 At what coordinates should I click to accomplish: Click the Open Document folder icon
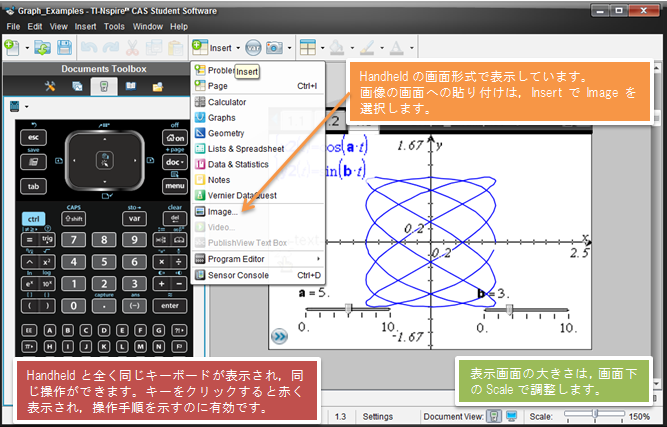42,48
